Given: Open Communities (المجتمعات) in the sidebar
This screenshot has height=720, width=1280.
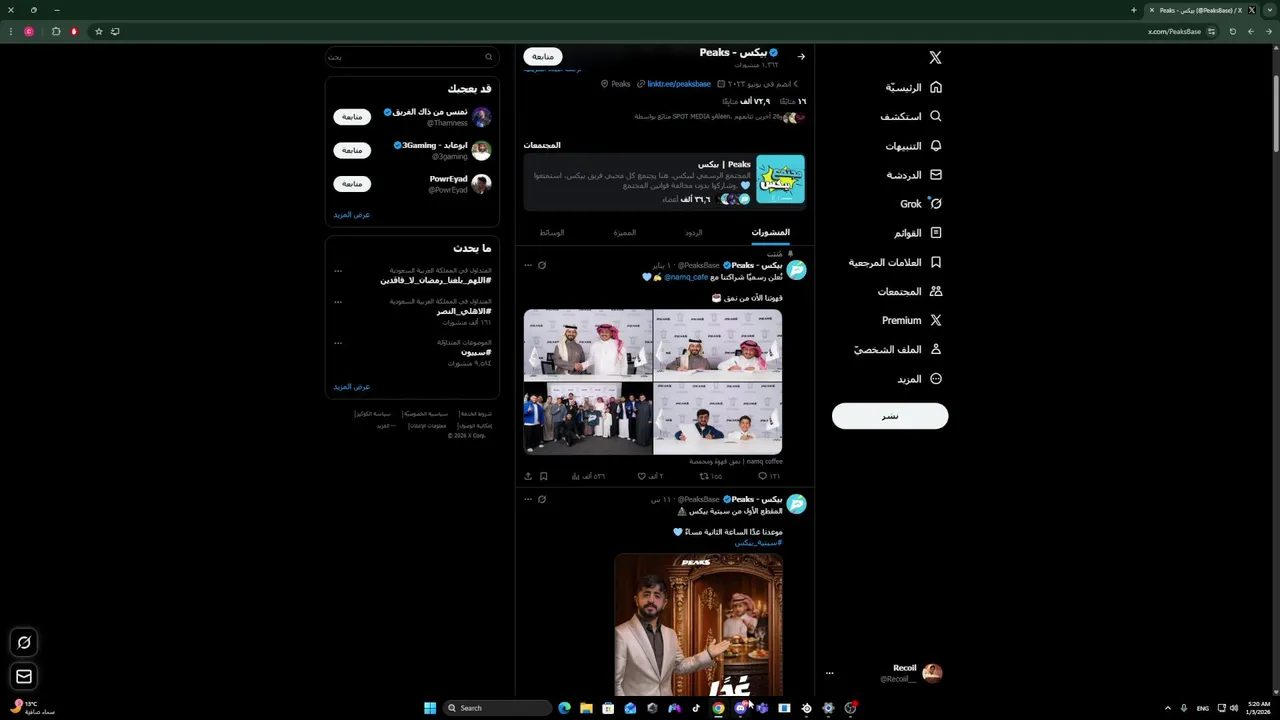Looking at the screenshot, I should 910,291.
